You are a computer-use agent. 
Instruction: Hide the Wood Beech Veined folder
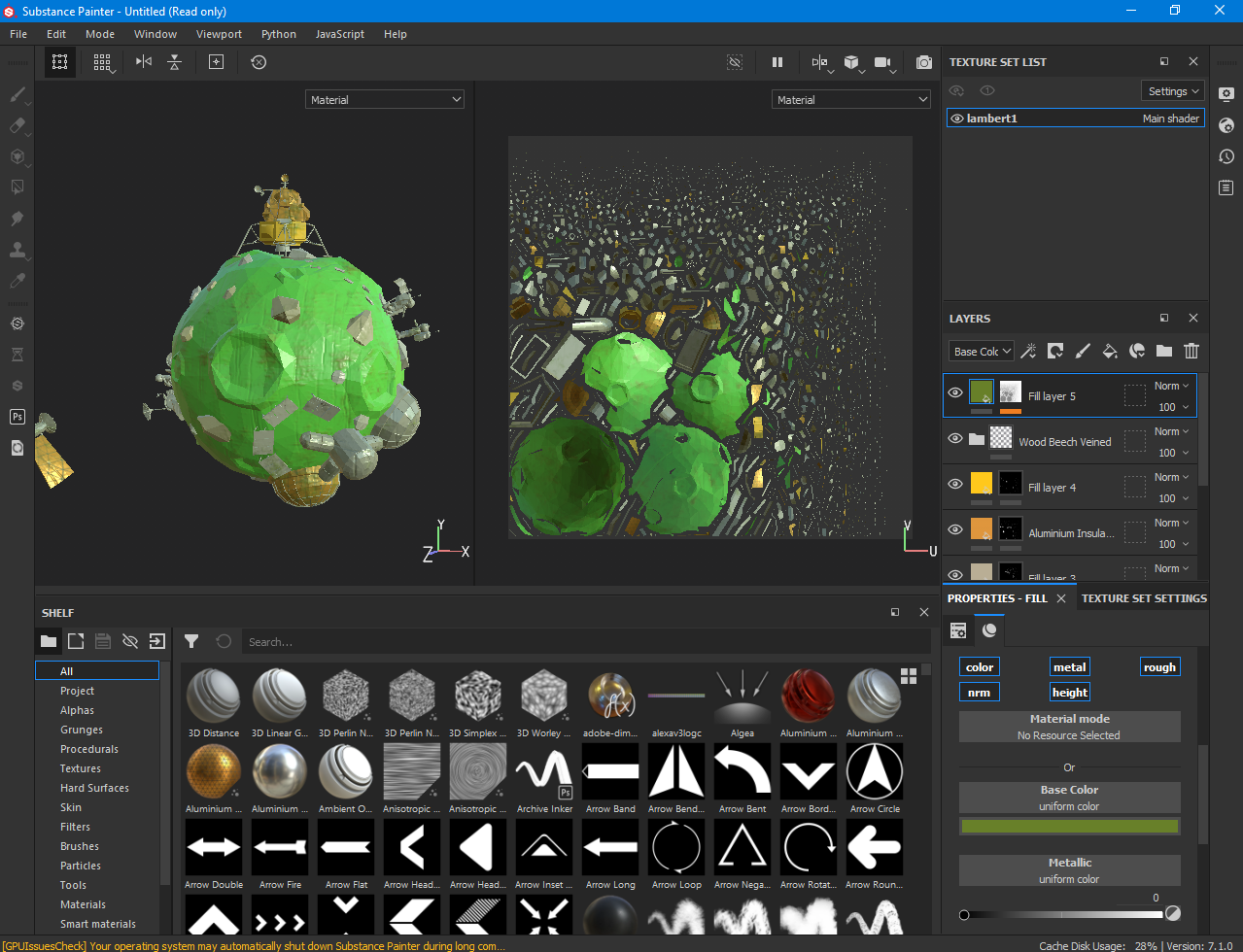[x=955, y=439]
